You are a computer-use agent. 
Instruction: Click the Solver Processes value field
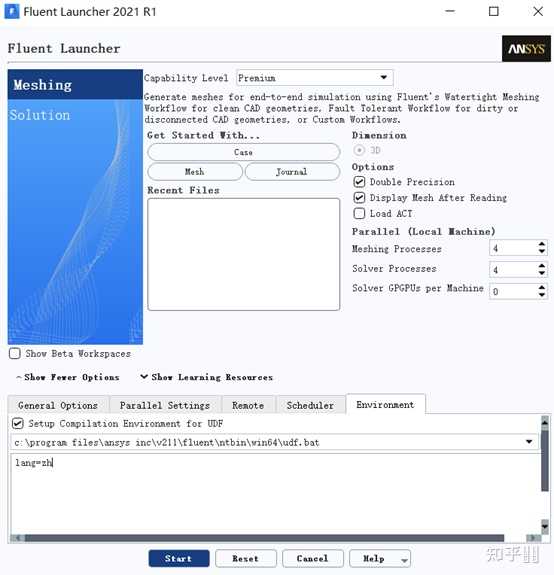(513, 270)
